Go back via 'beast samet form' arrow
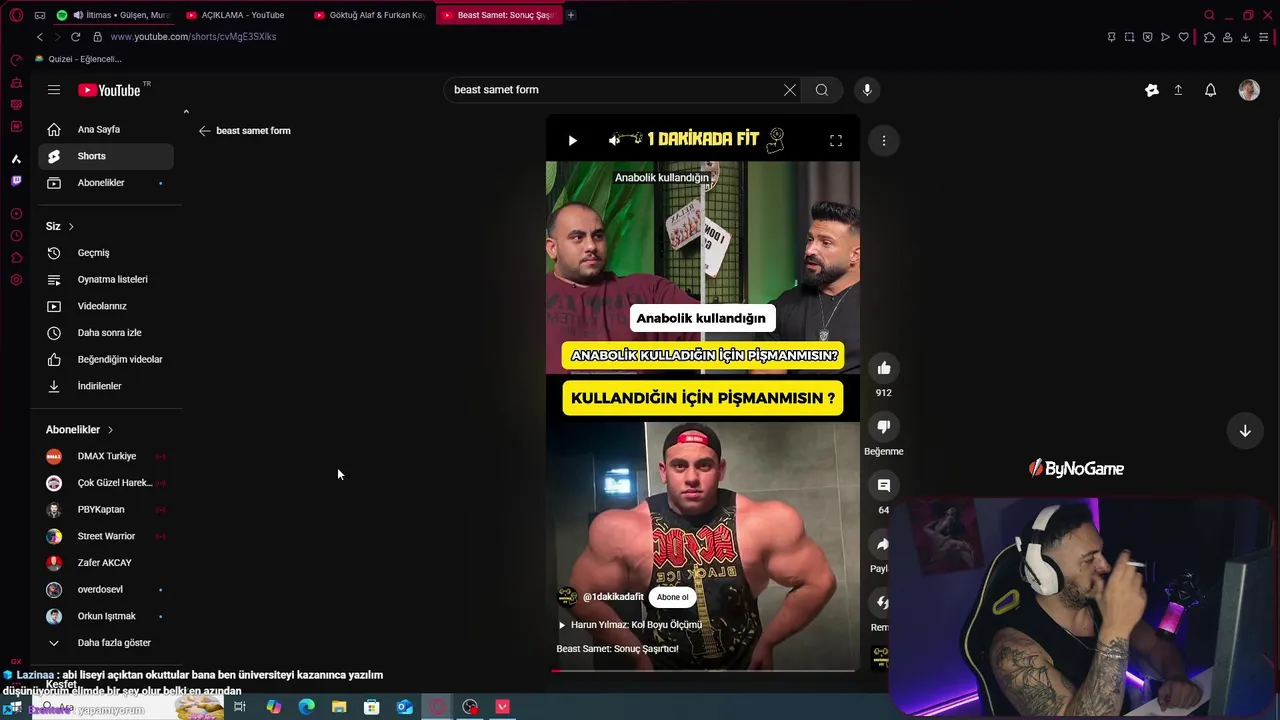Image resolution: width=1280 pixels, height=720 pixels. click(204, 131)
